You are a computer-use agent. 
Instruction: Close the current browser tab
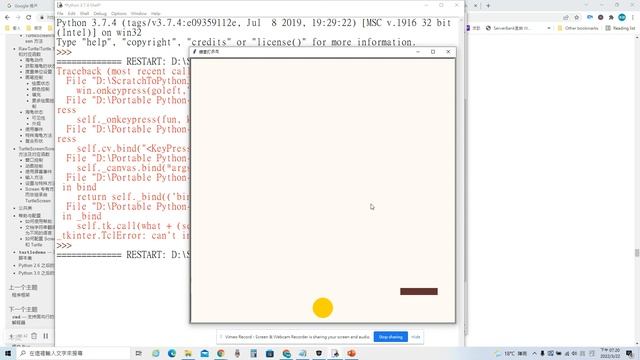pyautogui.click(x=476, y=6)
